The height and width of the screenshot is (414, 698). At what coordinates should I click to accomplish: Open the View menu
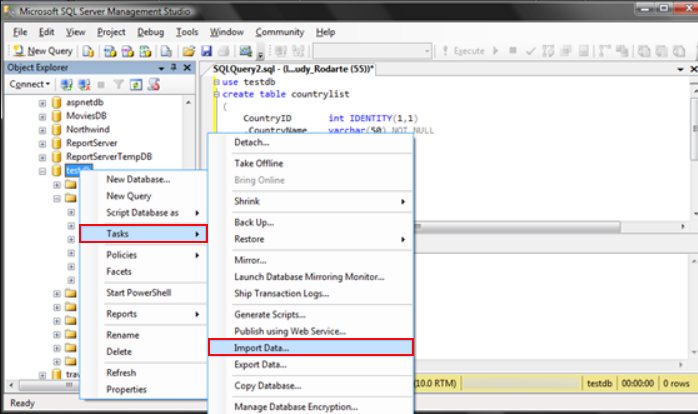coord(75,32)
